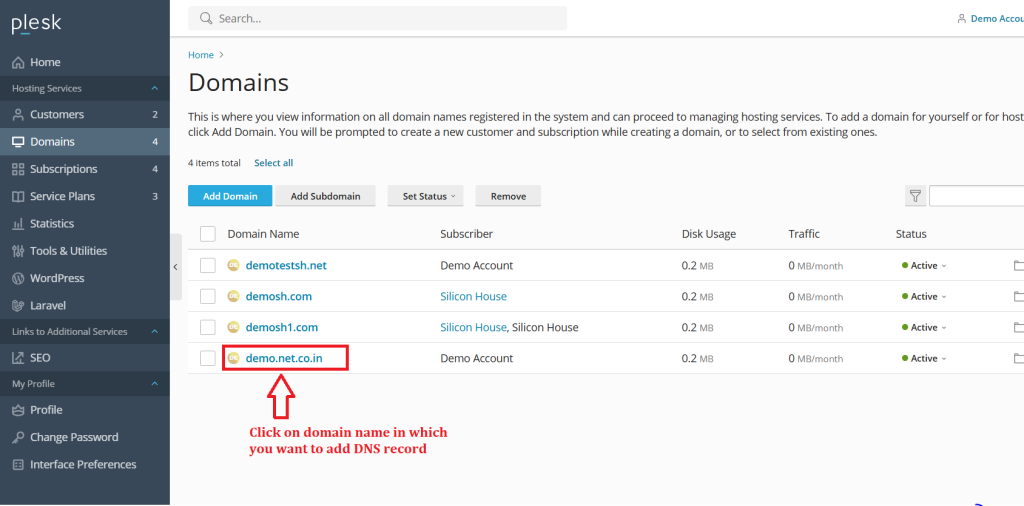This screenshot has width=1024, height=506.
Task: Click the Profile icon in sidebar
Action: 18,410
